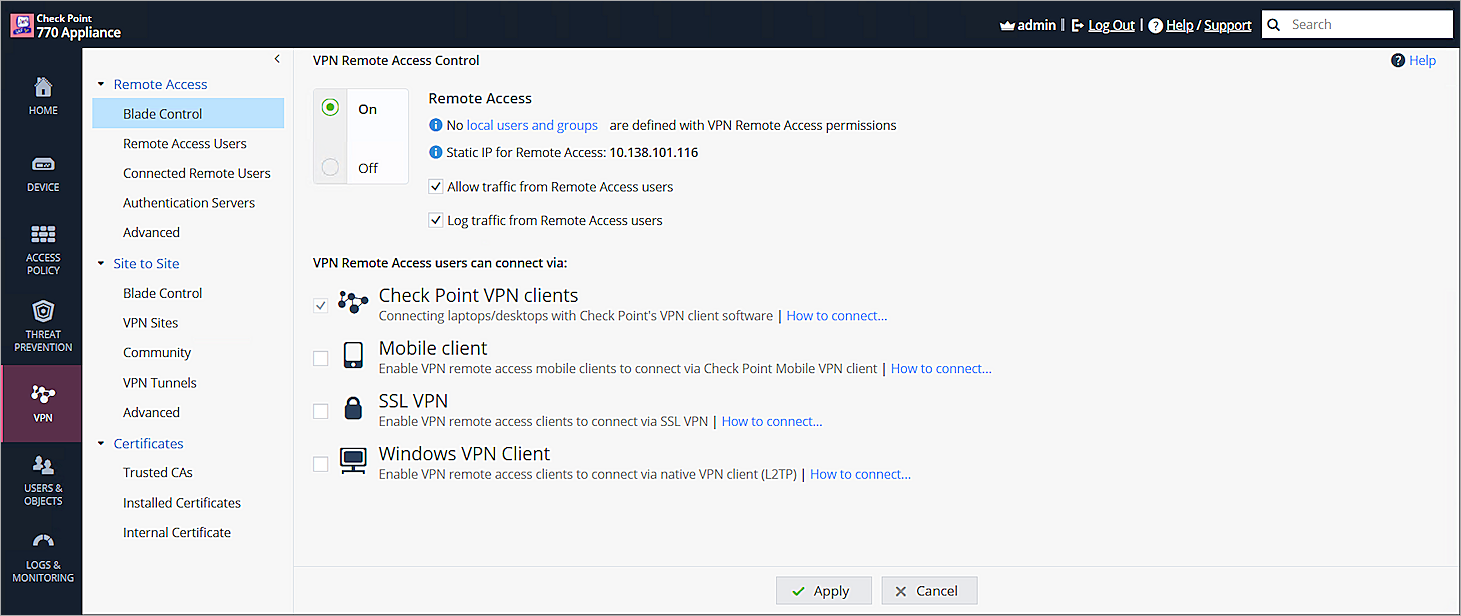Uncheck Allow traffic from Remote Access users
Image resolution: width=1461 pixels, height=616 pixels.
[x=435, y=186]
